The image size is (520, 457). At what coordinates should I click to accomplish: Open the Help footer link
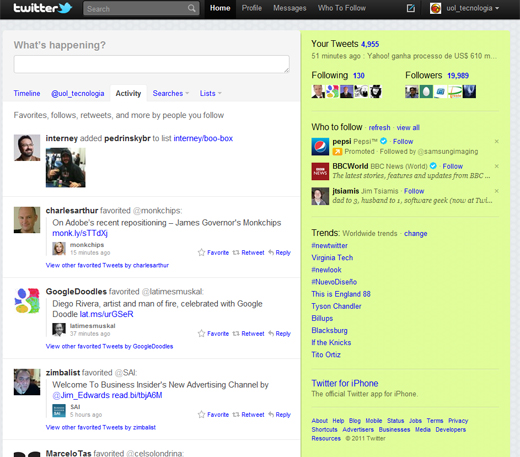[x=338, y=421]
